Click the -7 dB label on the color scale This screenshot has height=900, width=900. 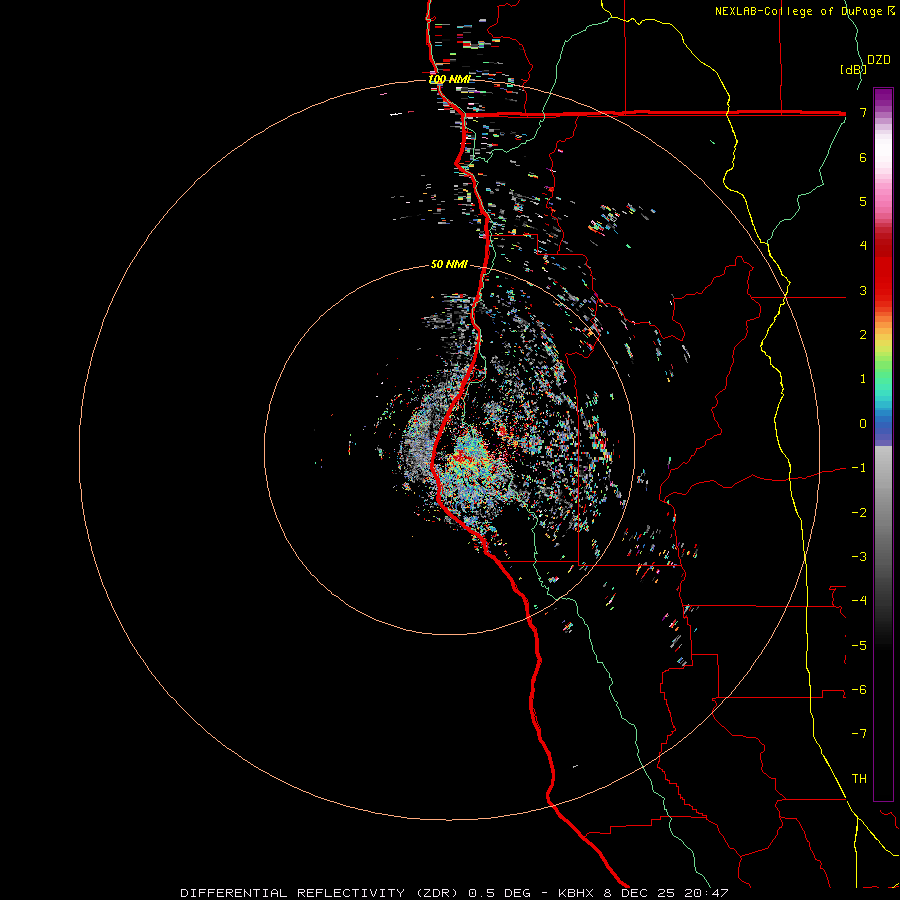(859, 734)
